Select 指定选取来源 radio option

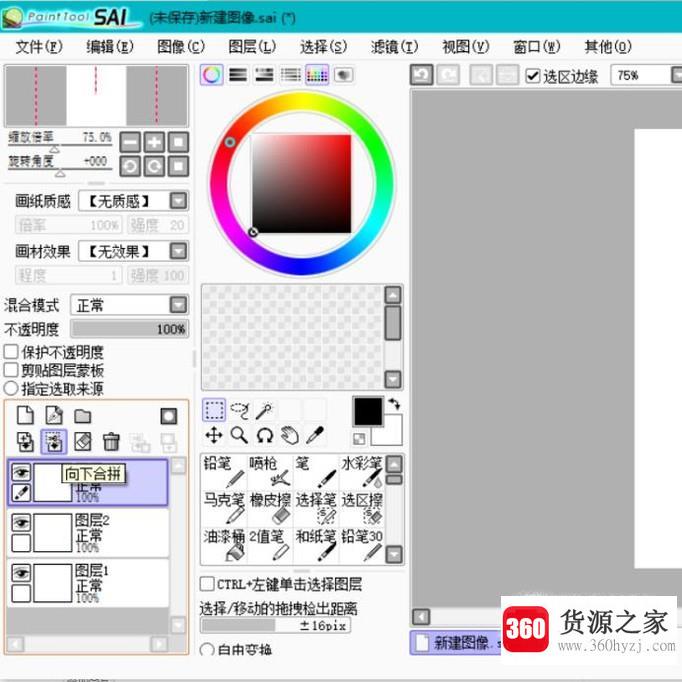click(11, 388)
